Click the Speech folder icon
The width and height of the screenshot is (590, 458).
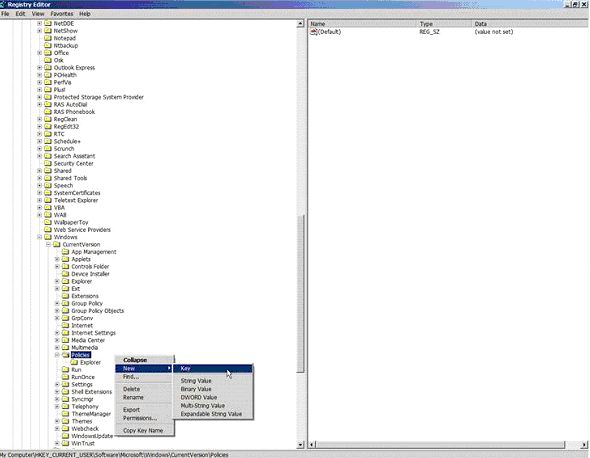(x=48, y=185)
